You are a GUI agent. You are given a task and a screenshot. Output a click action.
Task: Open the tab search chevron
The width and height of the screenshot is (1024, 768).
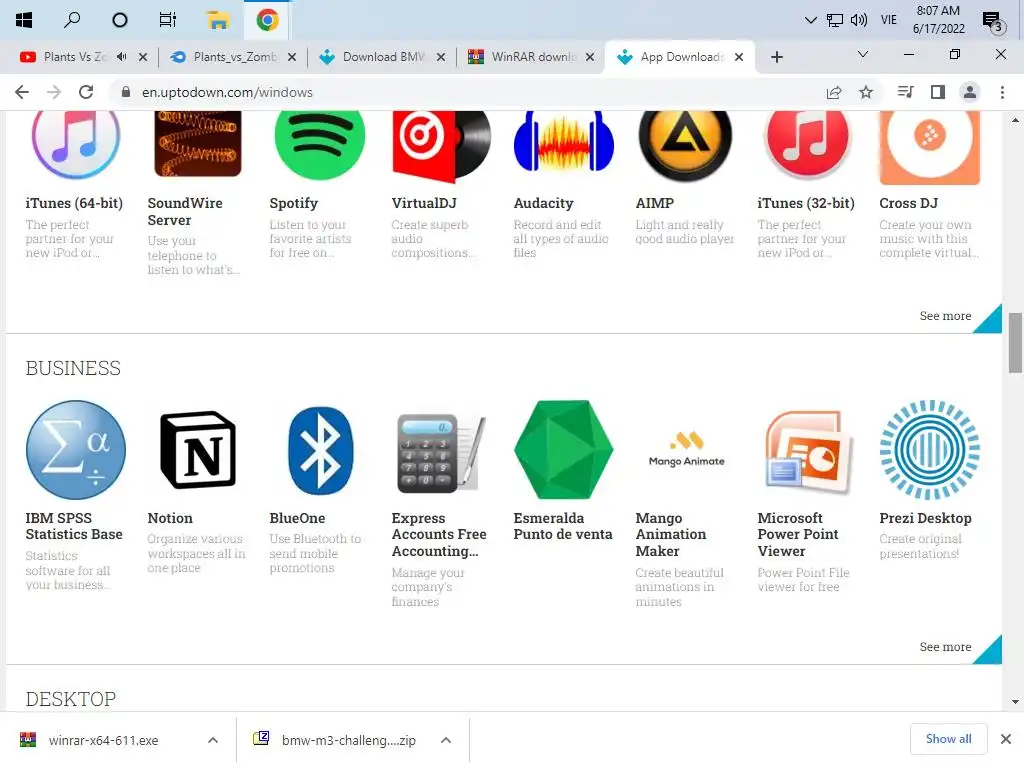pos(863,54)
